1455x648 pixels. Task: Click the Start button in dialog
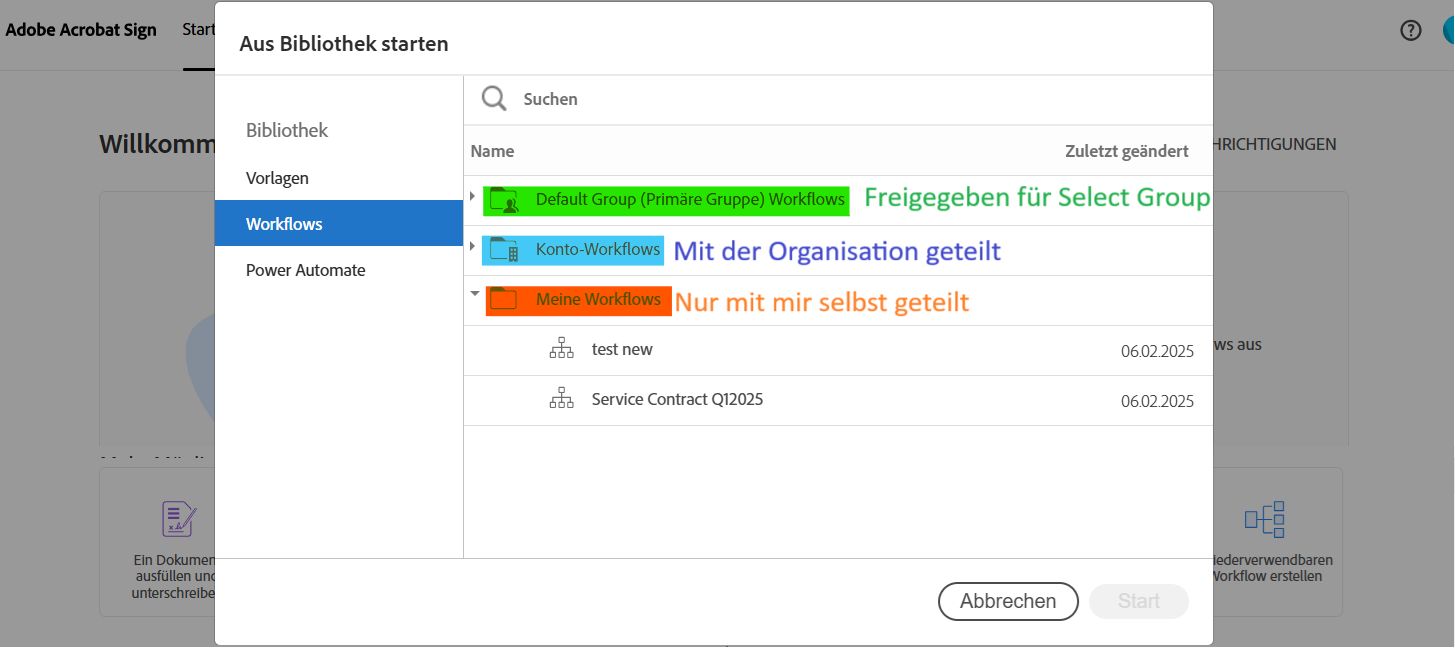pyautogui.click(x=1139, y=601)
